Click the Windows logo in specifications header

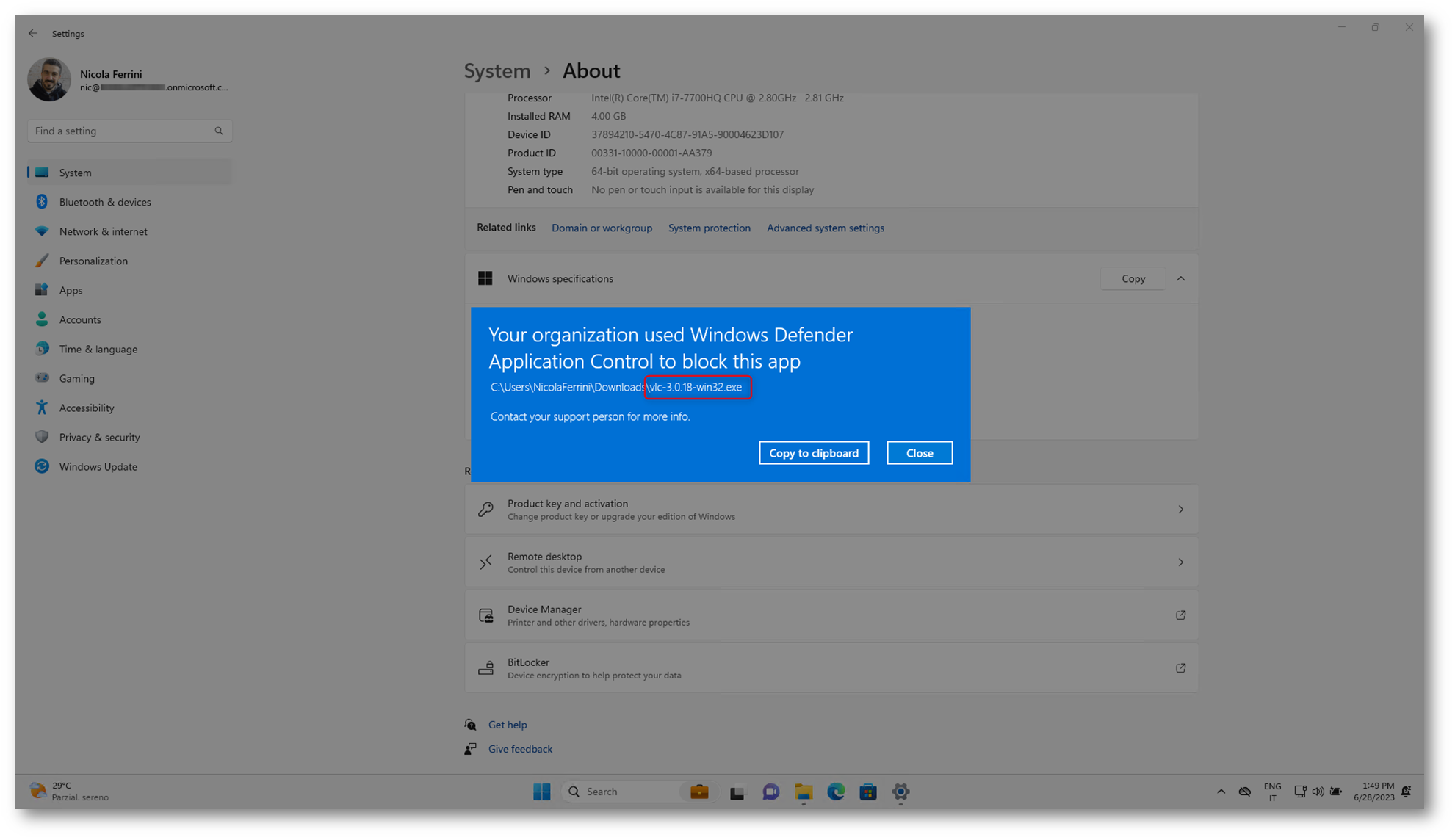(485, 279)
